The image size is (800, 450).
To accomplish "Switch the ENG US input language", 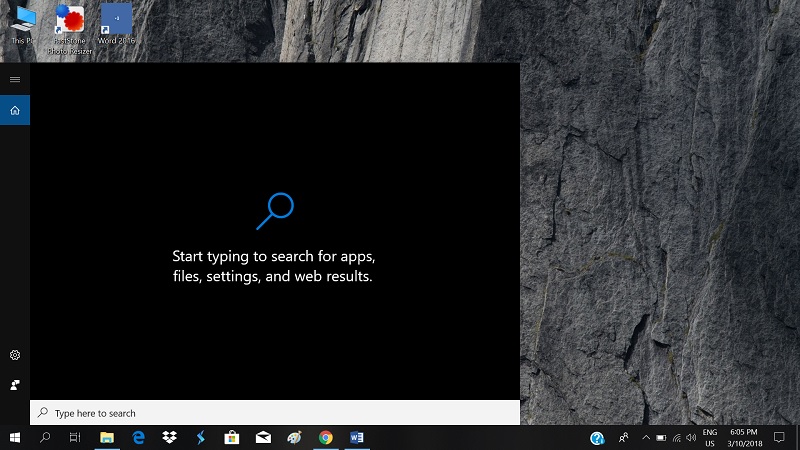I will click(x=710, y=438).
